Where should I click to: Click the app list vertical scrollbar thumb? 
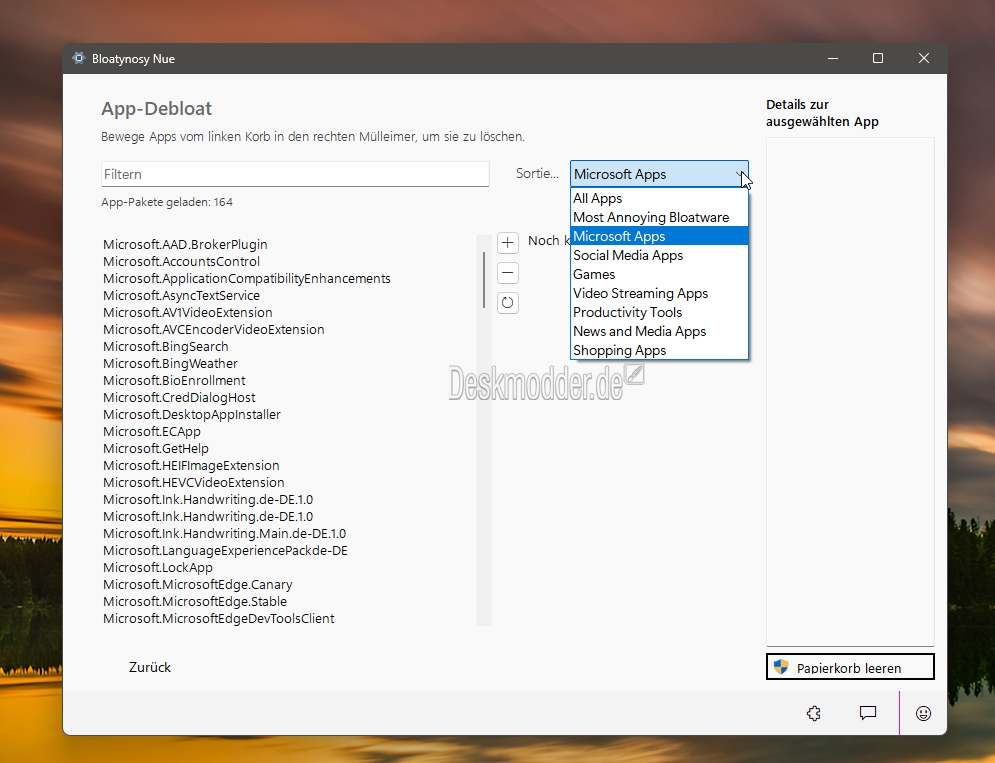(484, 280)
